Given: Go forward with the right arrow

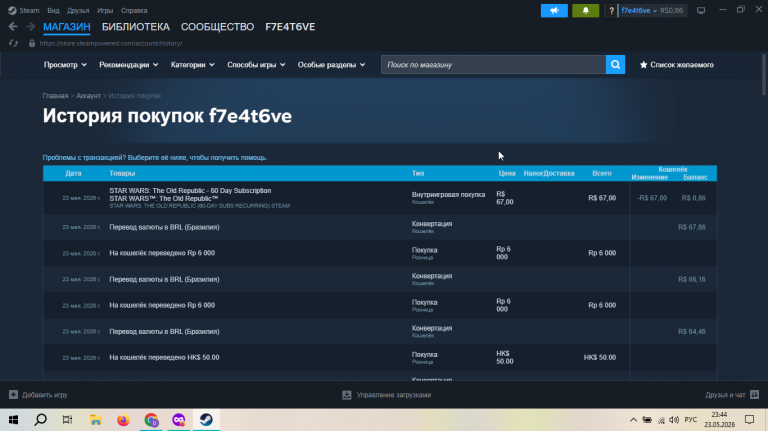Looking at the screenshot, I should (31, 26).
